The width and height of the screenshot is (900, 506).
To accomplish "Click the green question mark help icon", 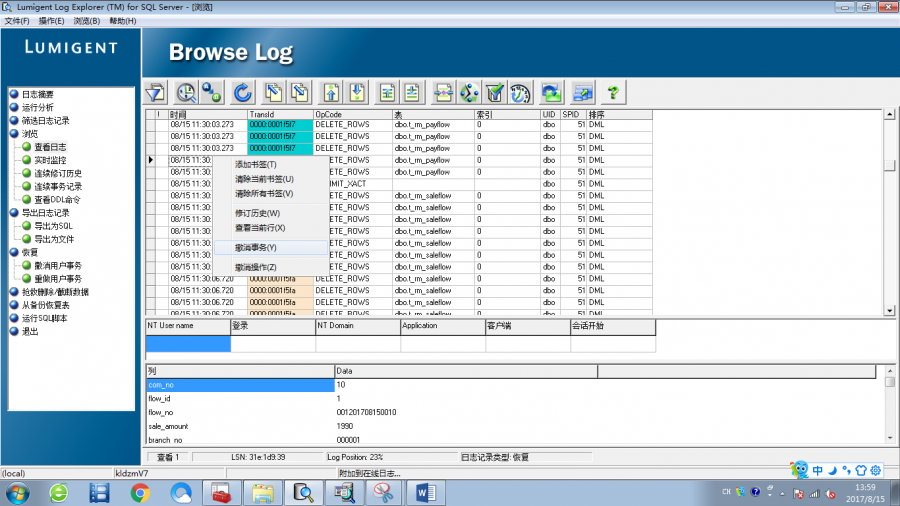I will [x=613, y=92].
